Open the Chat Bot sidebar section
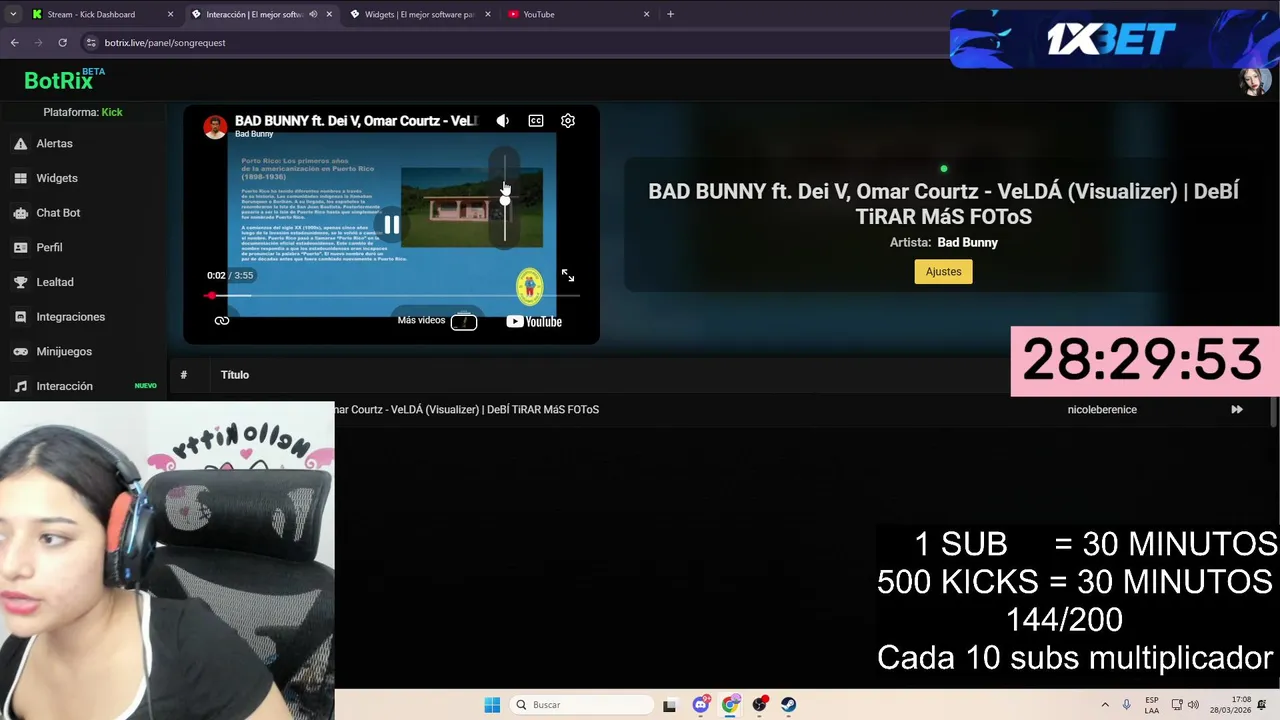This screenshot has width=1280, height=720. coord(58,213)
